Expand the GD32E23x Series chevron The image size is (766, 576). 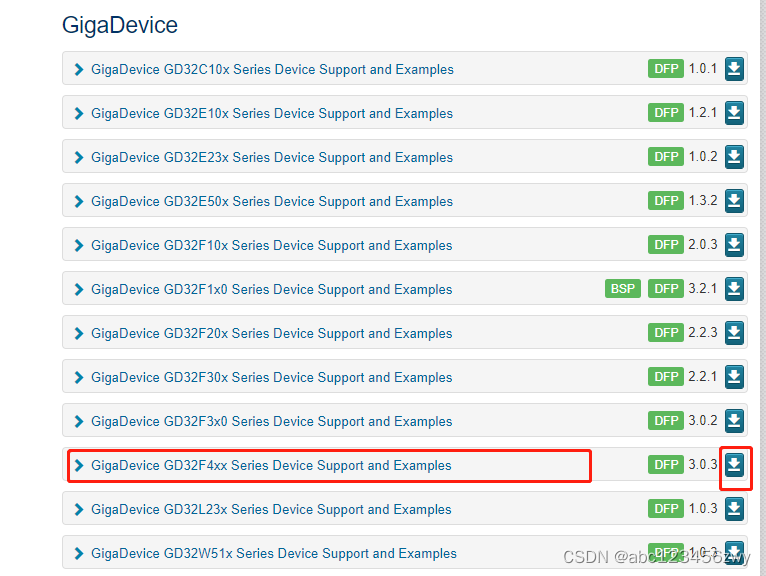[79, 157]
